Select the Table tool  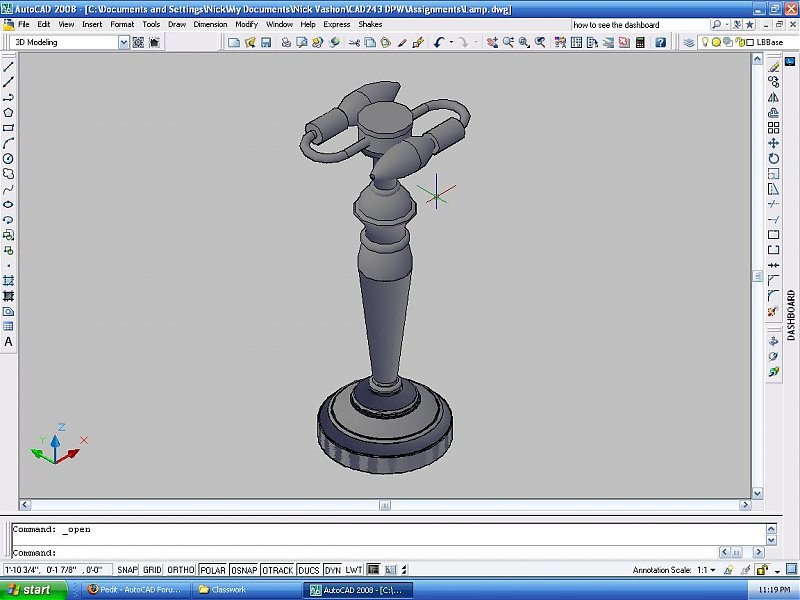8,327
